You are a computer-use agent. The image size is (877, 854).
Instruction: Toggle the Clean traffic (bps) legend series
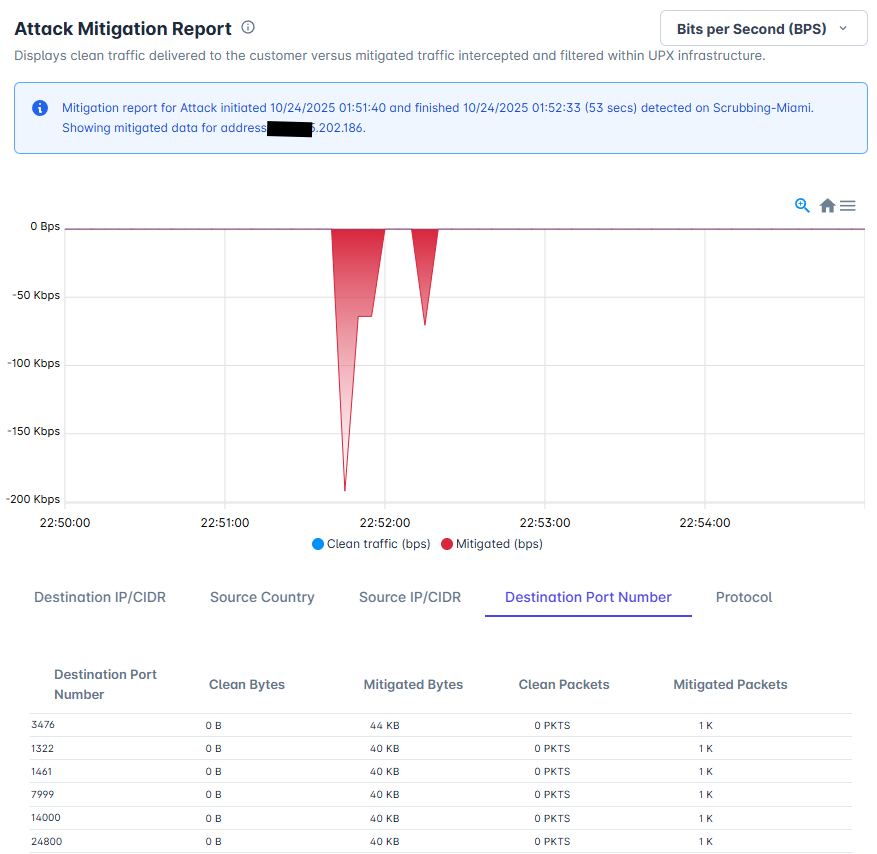[371, 544]
